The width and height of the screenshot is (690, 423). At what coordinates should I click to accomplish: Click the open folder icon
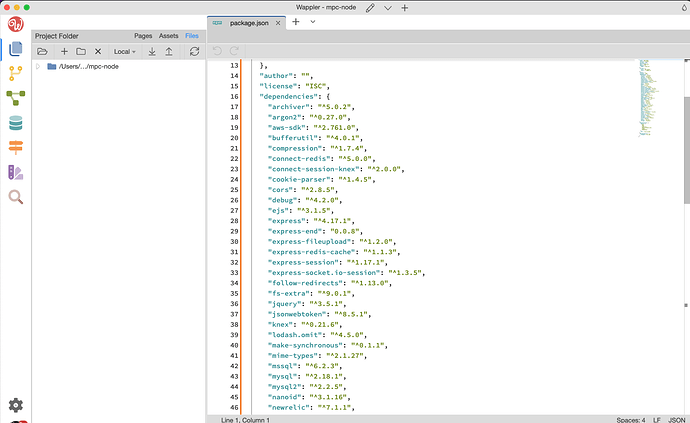coord(43,51)
